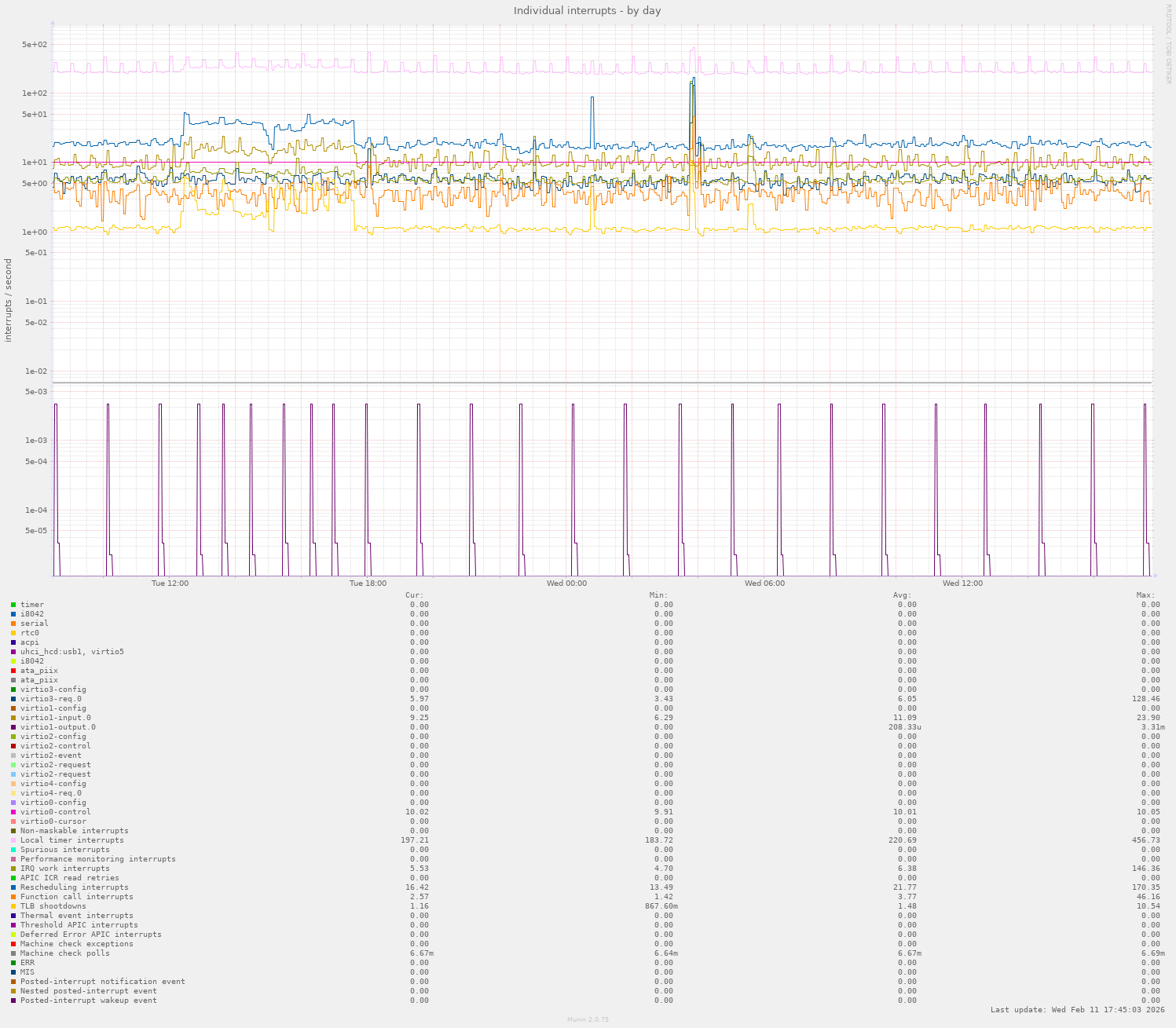The height and width of the screenshot is (1028, 1176).
Task: Select the virtio3-req.0 legend label
Action: (x=50, y=699)
